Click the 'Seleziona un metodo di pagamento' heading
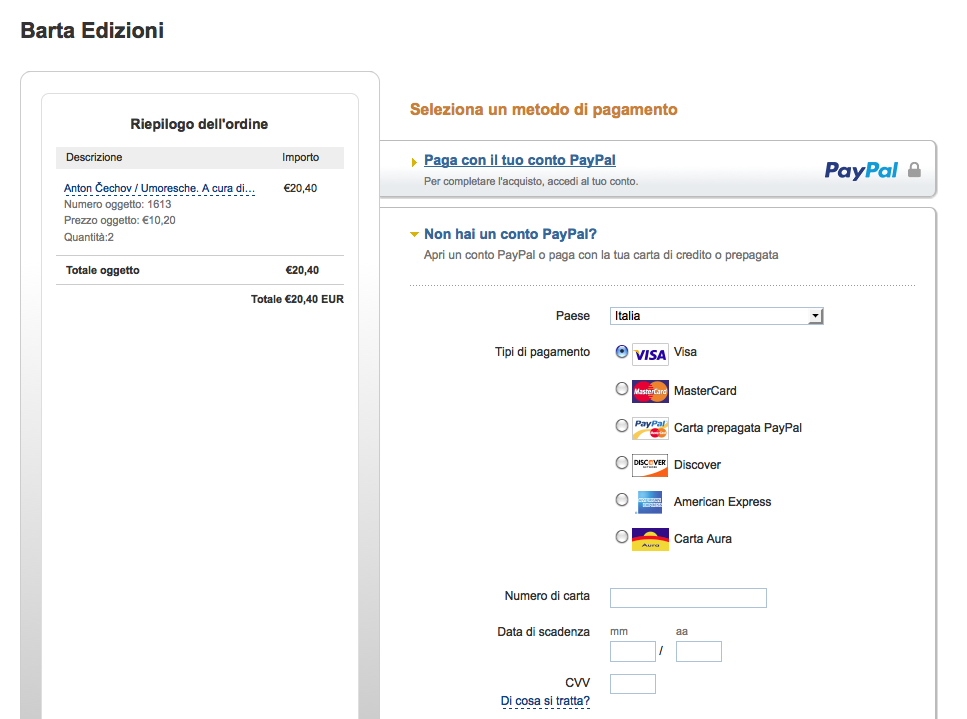 (x=544, y=110)
